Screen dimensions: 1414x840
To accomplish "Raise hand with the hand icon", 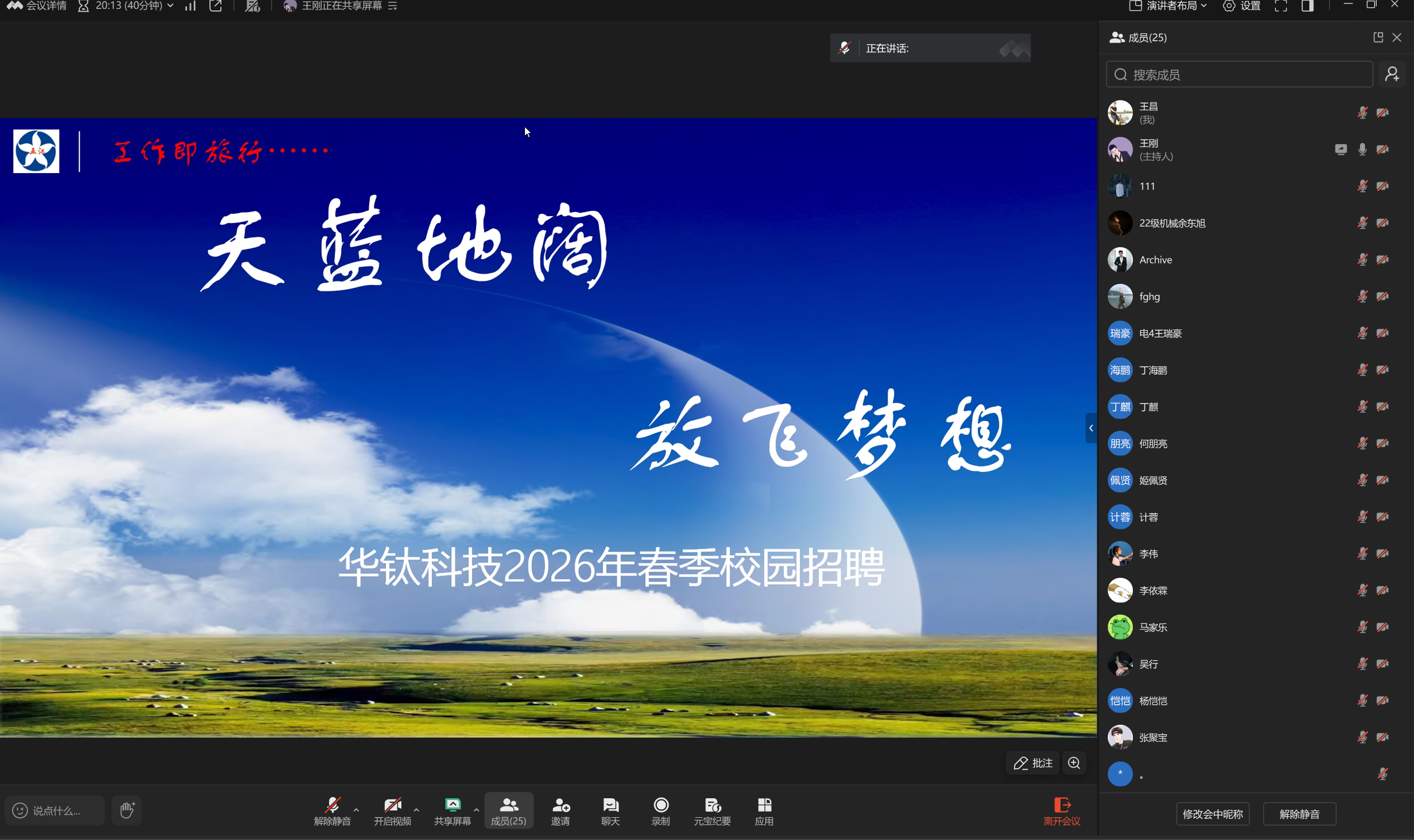I will pyautogui.click(x=127, y=810).
